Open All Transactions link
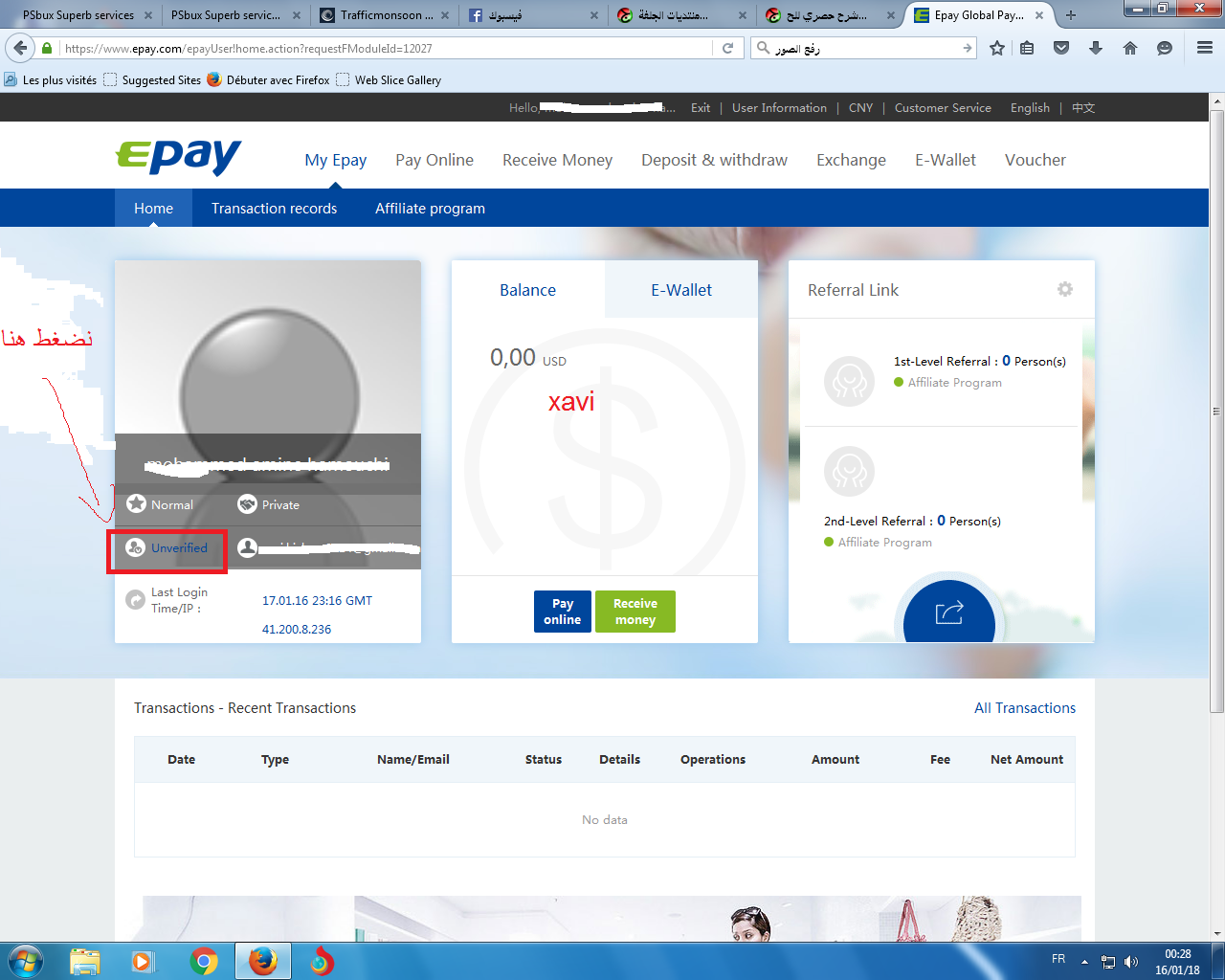1225x980 pixels. pyautogui.click(x=1025, y=708)
